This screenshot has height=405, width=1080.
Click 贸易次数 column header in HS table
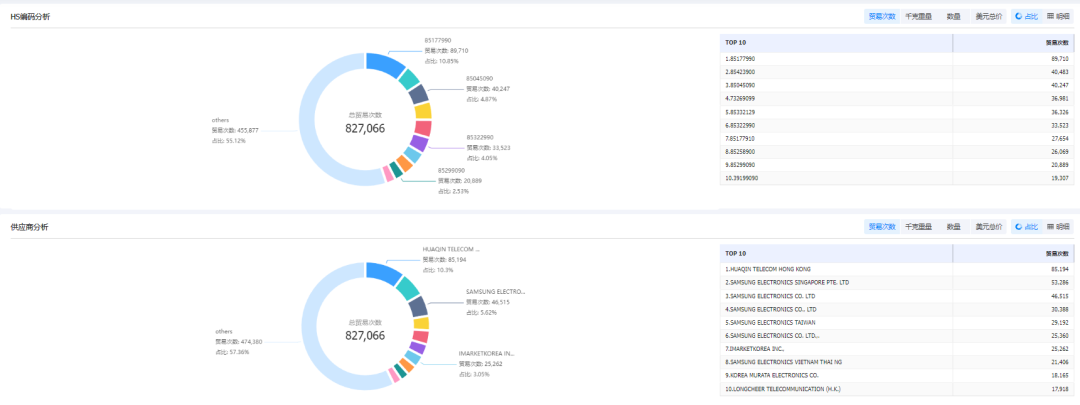[x=1057, y=42]
